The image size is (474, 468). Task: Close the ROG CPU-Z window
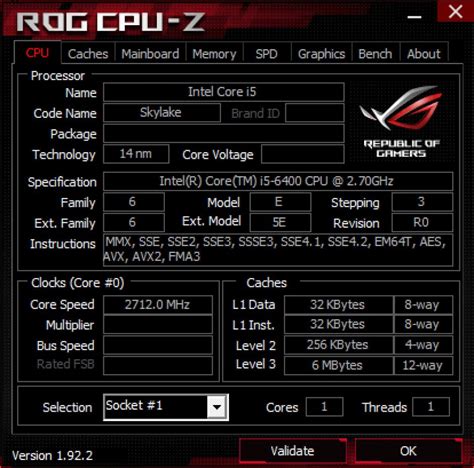click(455, 12)
